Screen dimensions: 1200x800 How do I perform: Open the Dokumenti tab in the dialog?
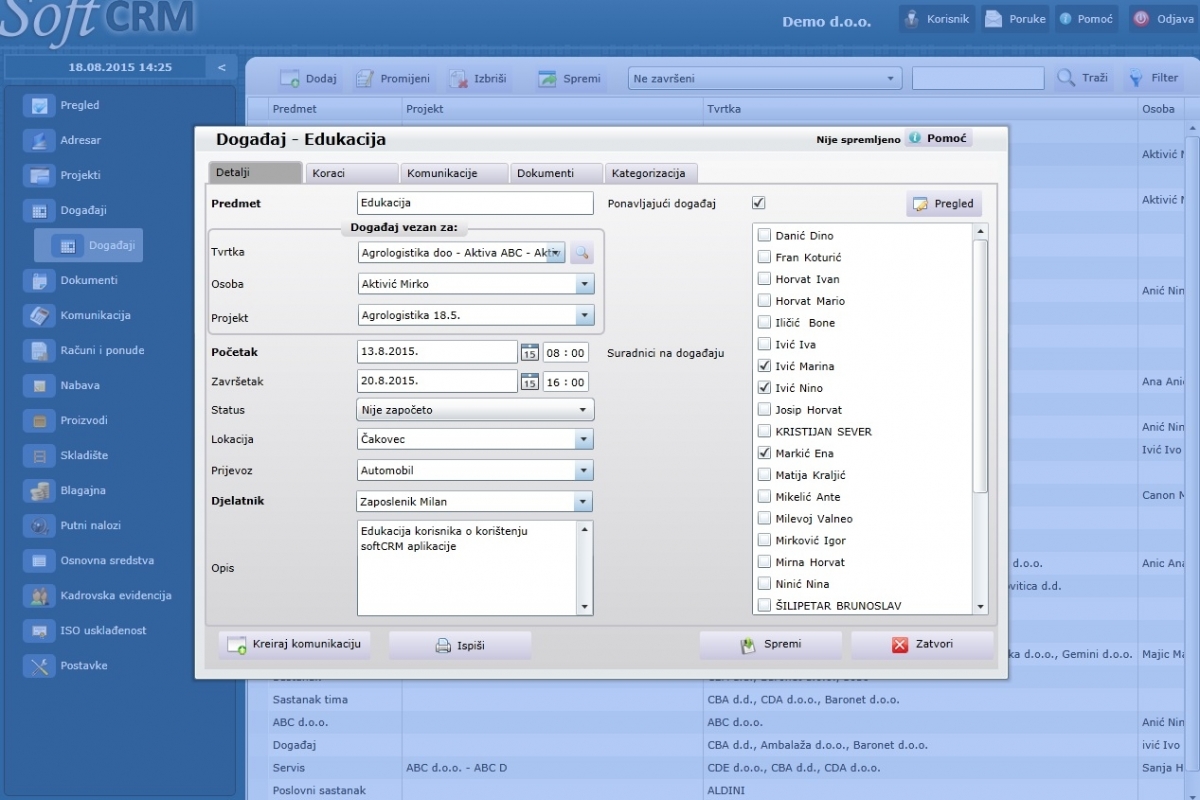click(556, 173)
